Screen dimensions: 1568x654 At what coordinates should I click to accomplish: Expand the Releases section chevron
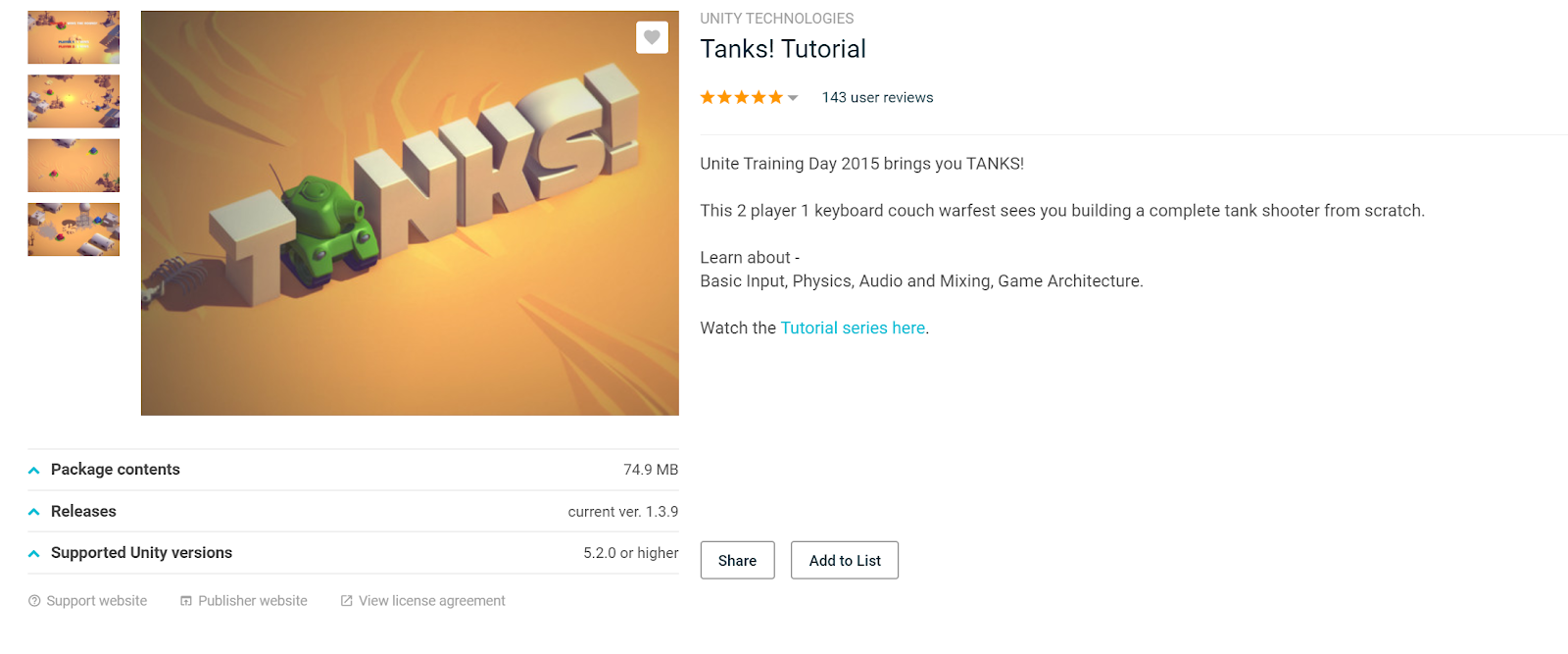(34, 512)
